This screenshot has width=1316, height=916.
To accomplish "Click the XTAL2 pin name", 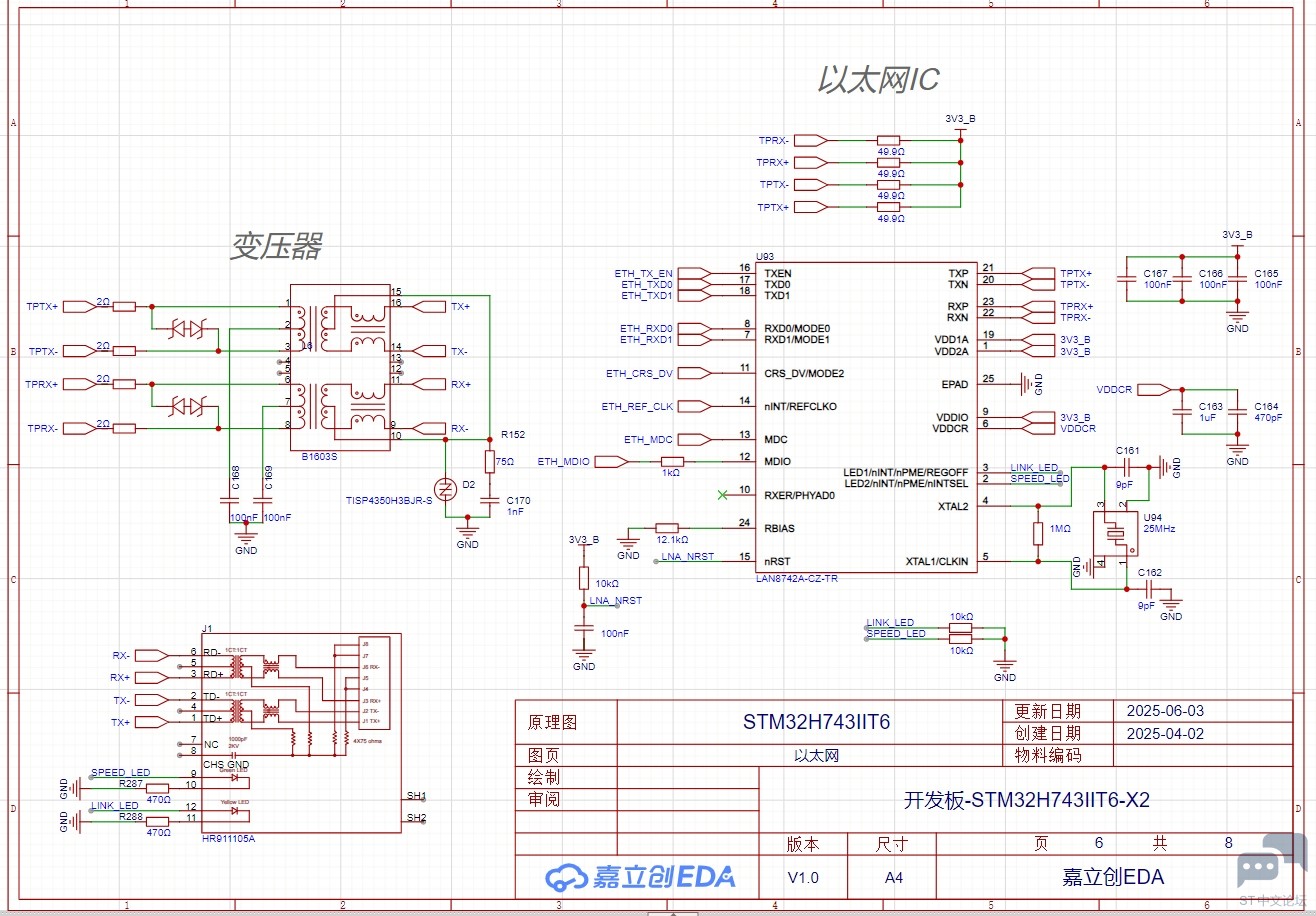I will [952, 506].
